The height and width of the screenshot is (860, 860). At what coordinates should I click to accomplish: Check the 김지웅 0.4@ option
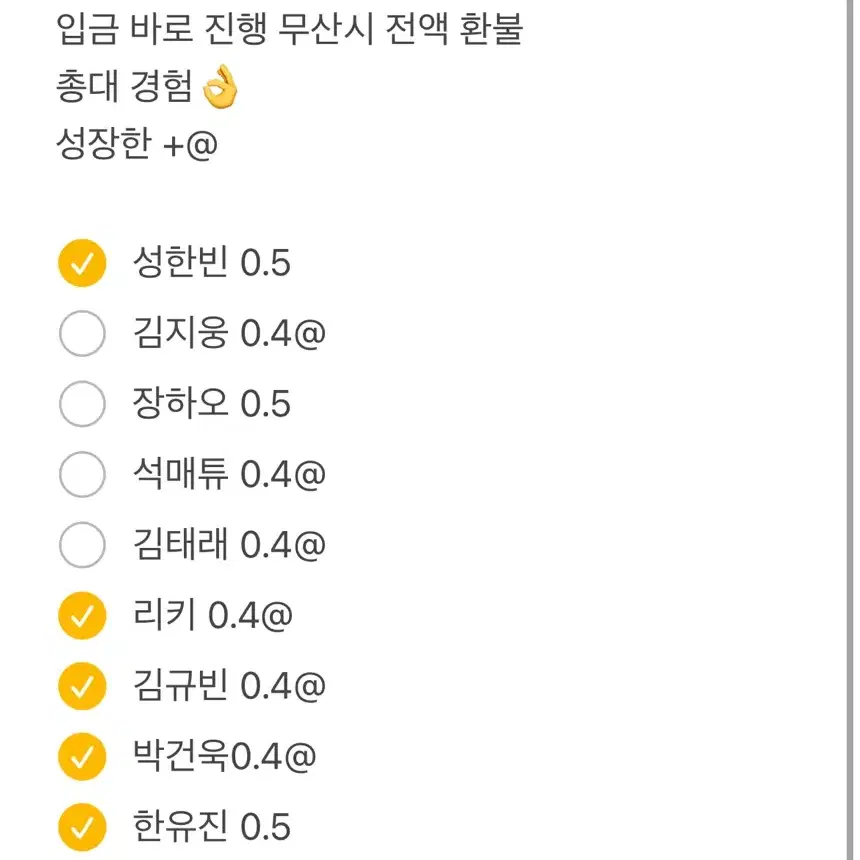coord(82,333)
